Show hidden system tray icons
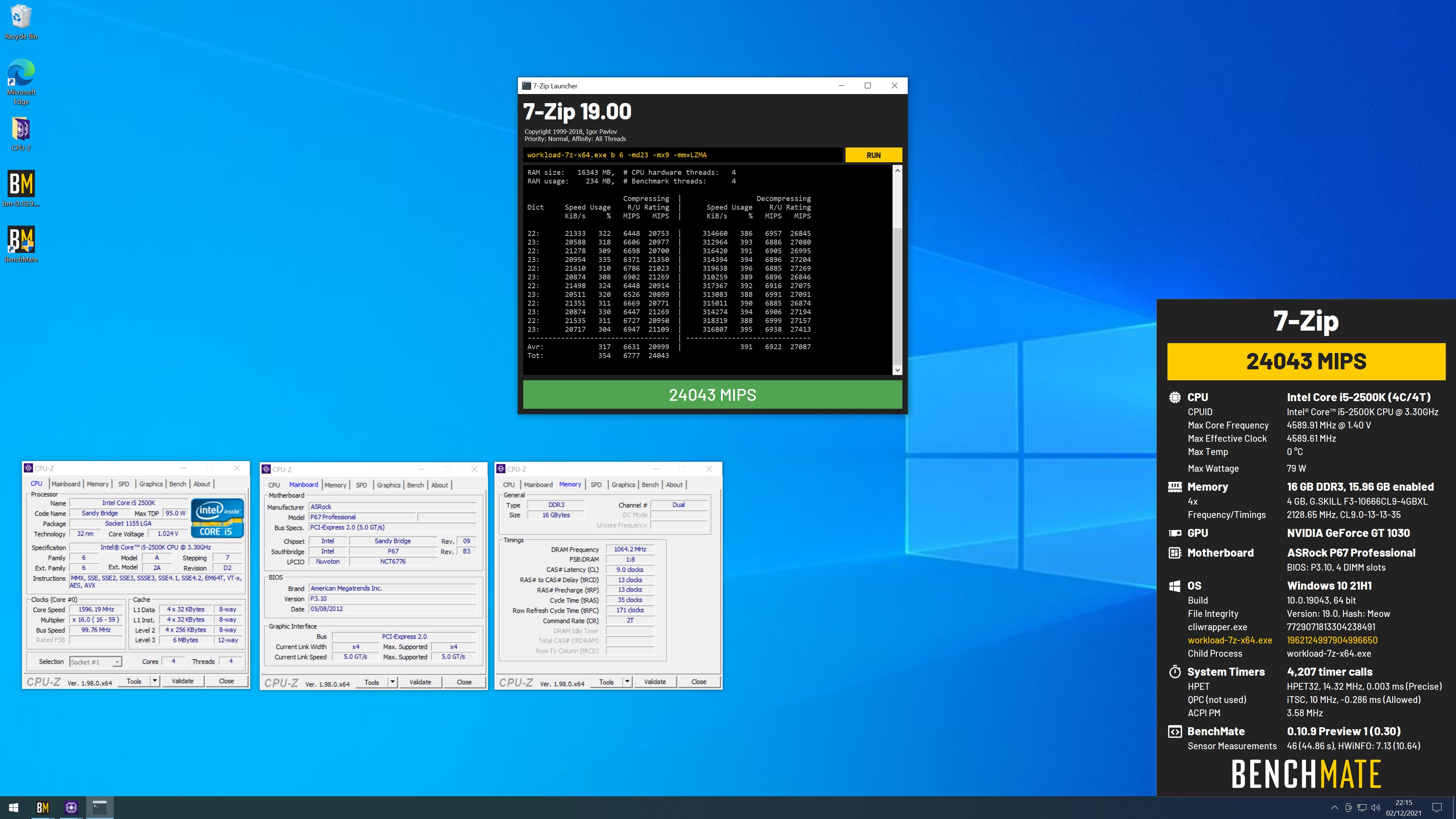The height and width of the screenshot is (819, 1456). pyautogui.click(x=1335, y=808)
